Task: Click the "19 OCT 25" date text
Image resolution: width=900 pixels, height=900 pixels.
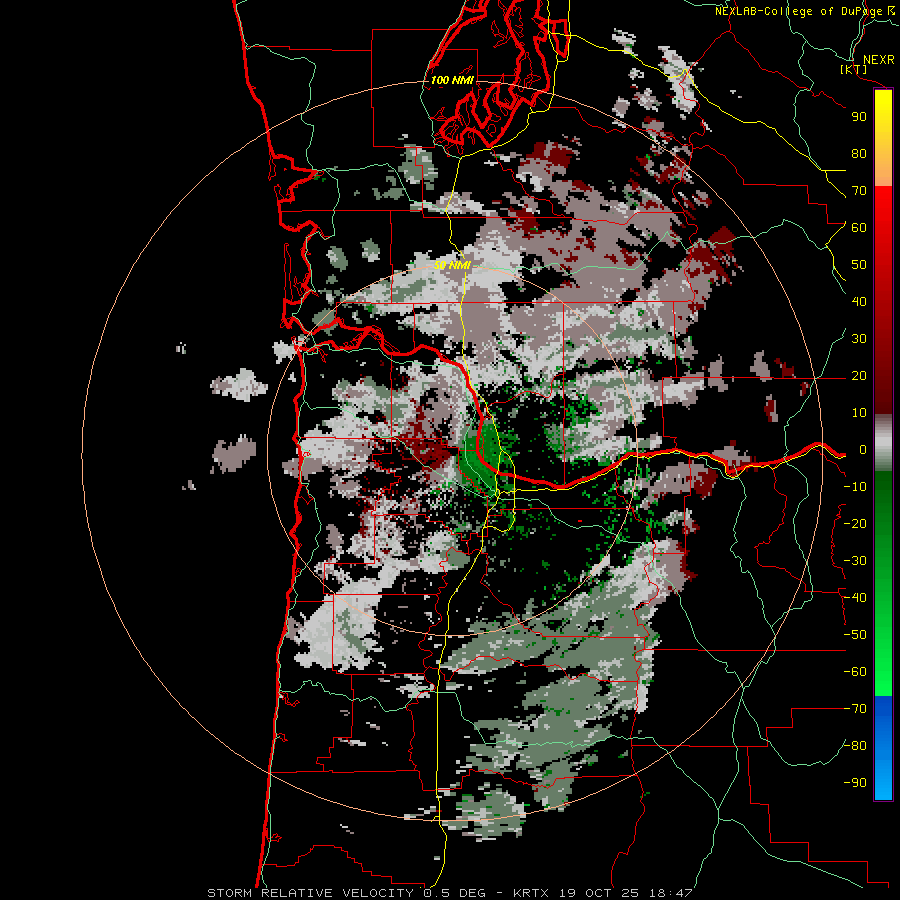Action: [x=599, y=893]
